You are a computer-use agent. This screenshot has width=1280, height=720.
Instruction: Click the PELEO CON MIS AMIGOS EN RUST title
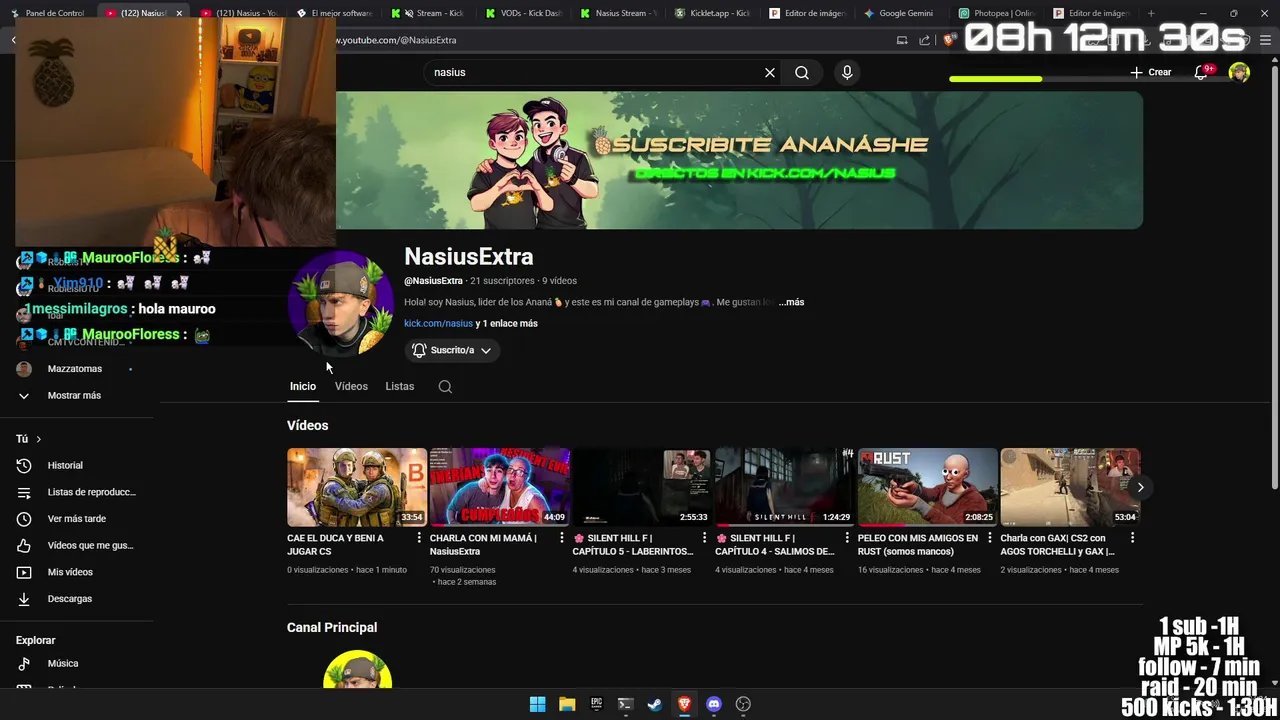918,544
